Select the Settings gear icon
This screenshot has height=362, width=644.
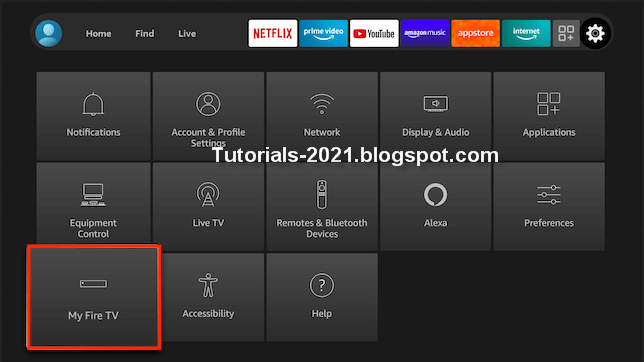[595, 33]
